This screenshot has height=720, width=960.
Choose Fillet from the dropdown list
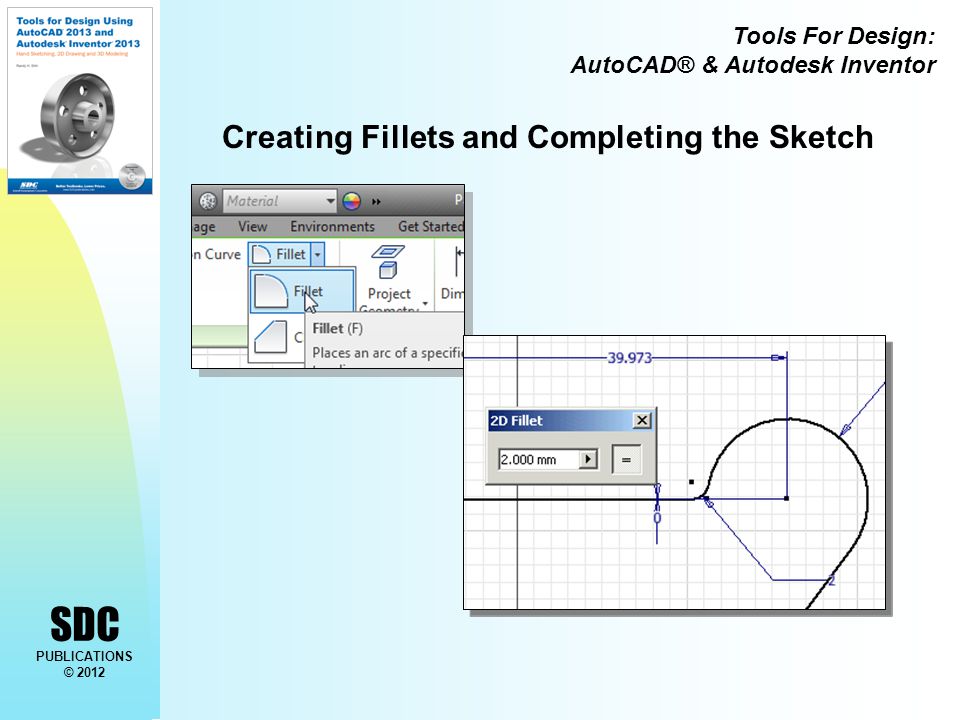pyautogui.click(x=302, y=291)
